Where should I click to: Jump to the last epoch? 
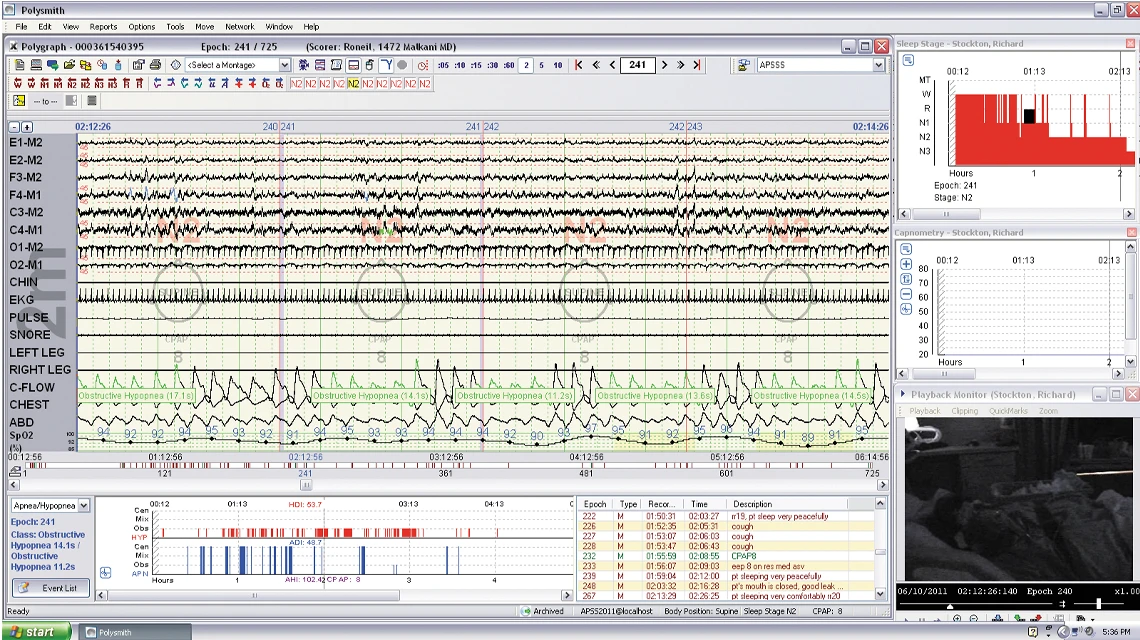coord(697,65)
